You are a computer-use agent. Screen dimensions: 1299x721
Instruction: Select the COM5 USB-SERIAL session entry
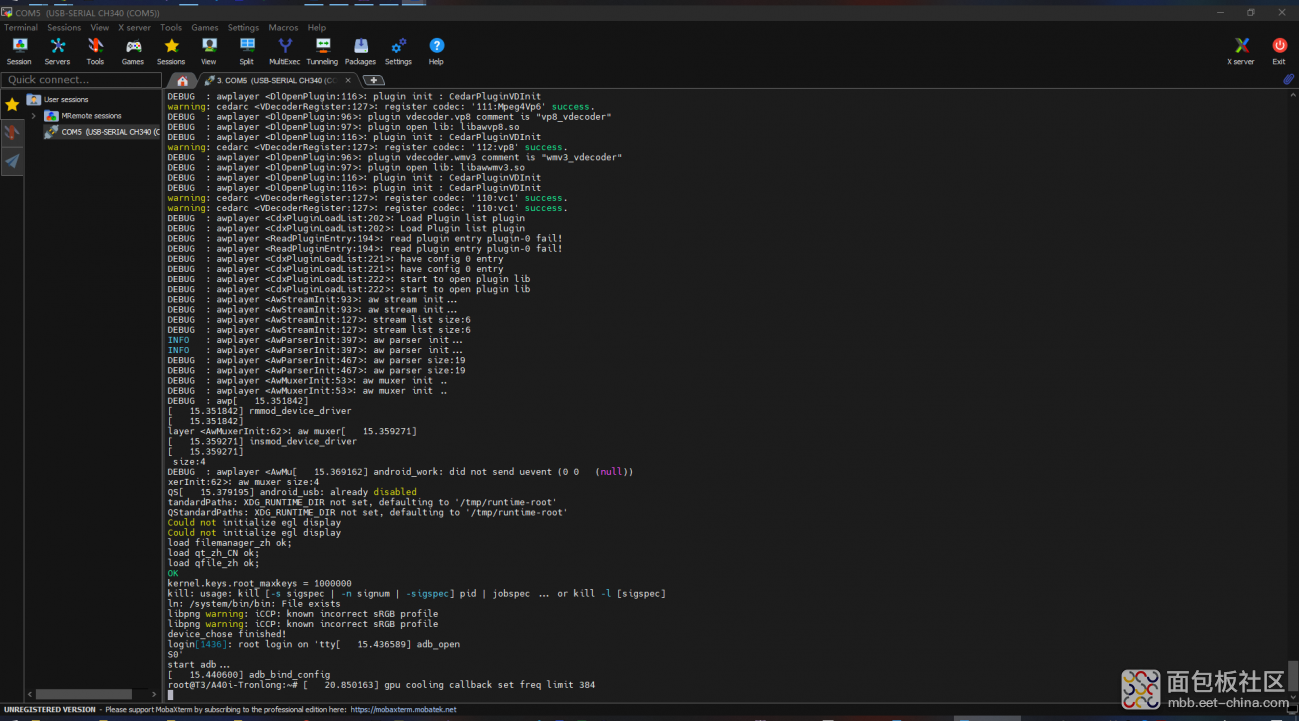(x=102, y=132)
